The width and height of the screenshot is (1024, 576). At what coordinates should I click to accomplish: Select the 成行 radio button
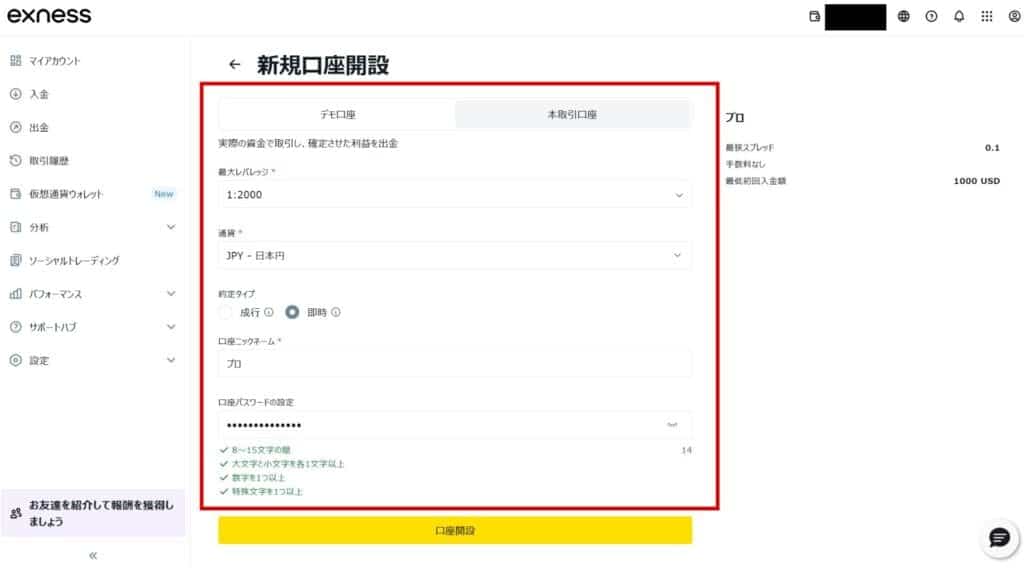pyautogui.click(x=225, y=312)
